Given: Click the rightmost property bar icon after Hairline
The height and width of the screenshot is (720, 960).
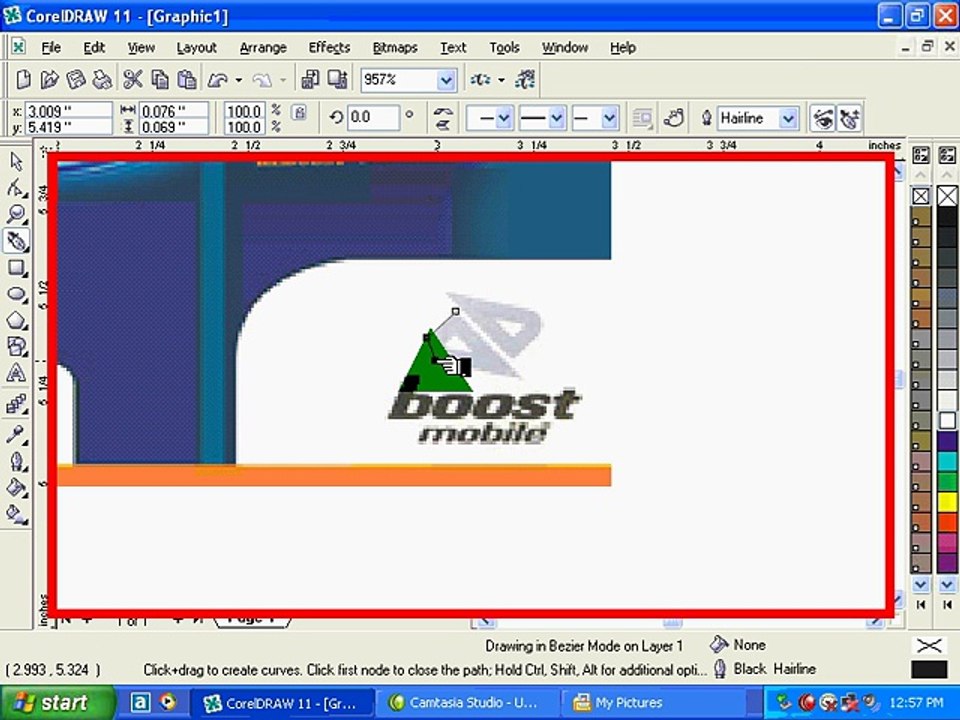Looking at the screenshot, I should 850,118.
